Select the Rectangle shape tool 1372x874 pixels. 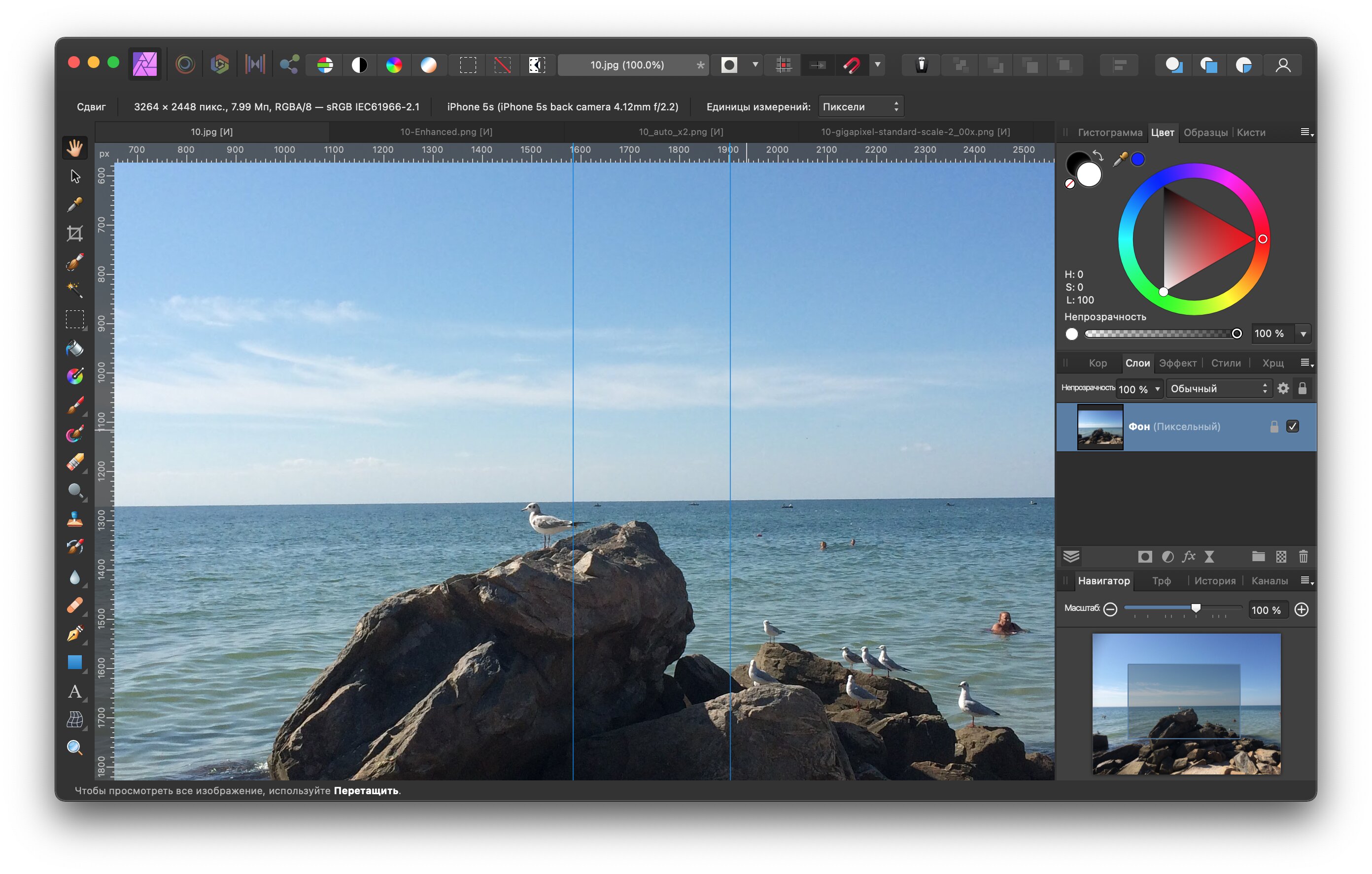coord(74,662)
